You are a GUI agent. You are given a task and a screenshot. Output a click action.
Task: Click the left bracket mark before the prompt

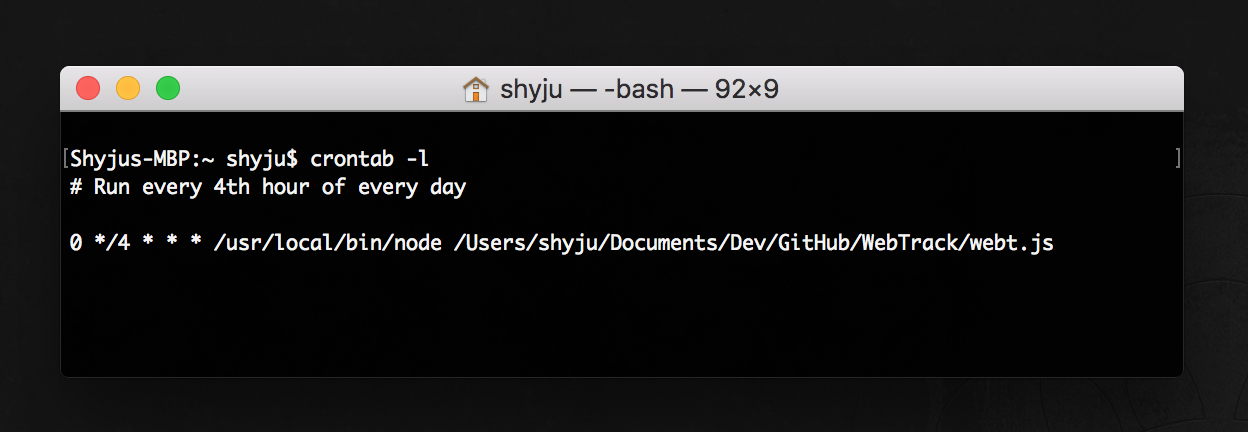tap(65, 158)
